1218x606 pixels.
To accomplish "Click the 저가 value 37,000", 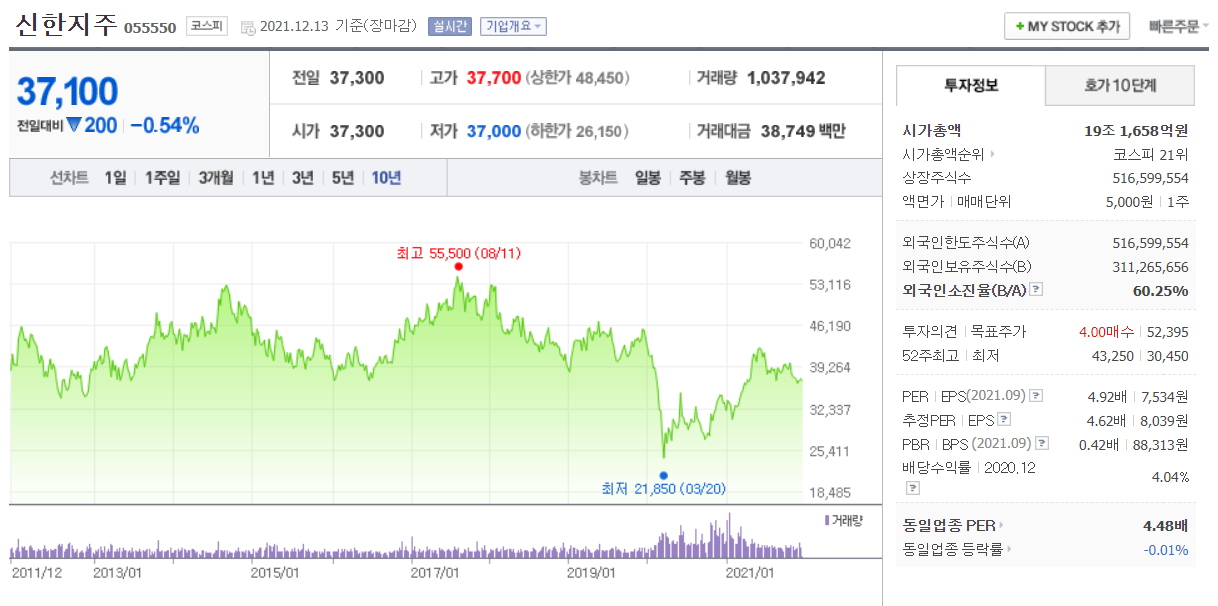I will (493, 131).
